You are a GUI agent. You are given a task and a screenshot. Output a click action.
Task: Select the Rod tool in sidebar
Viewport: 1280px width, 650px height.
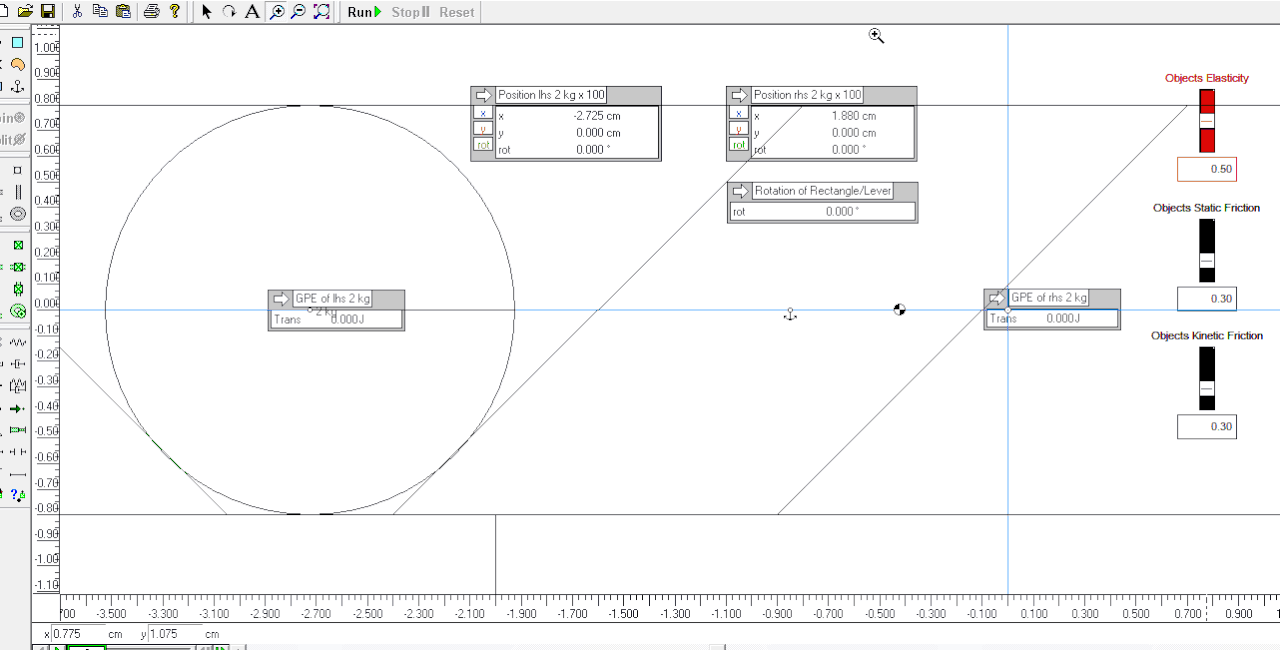[x=18, y=473]
